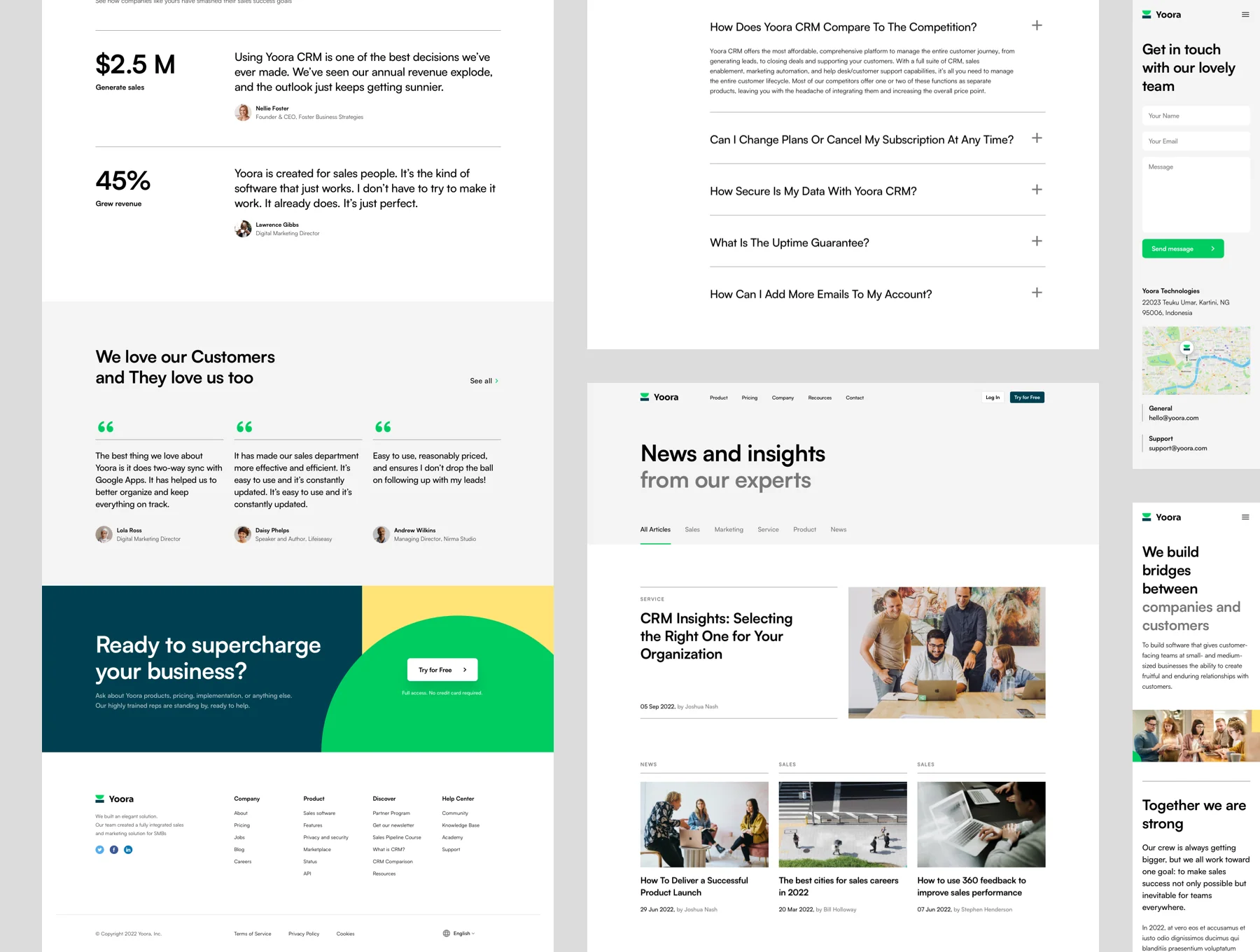Open the Careers footer link
This screenshot has width=1260, height=952.
(242, 862)
